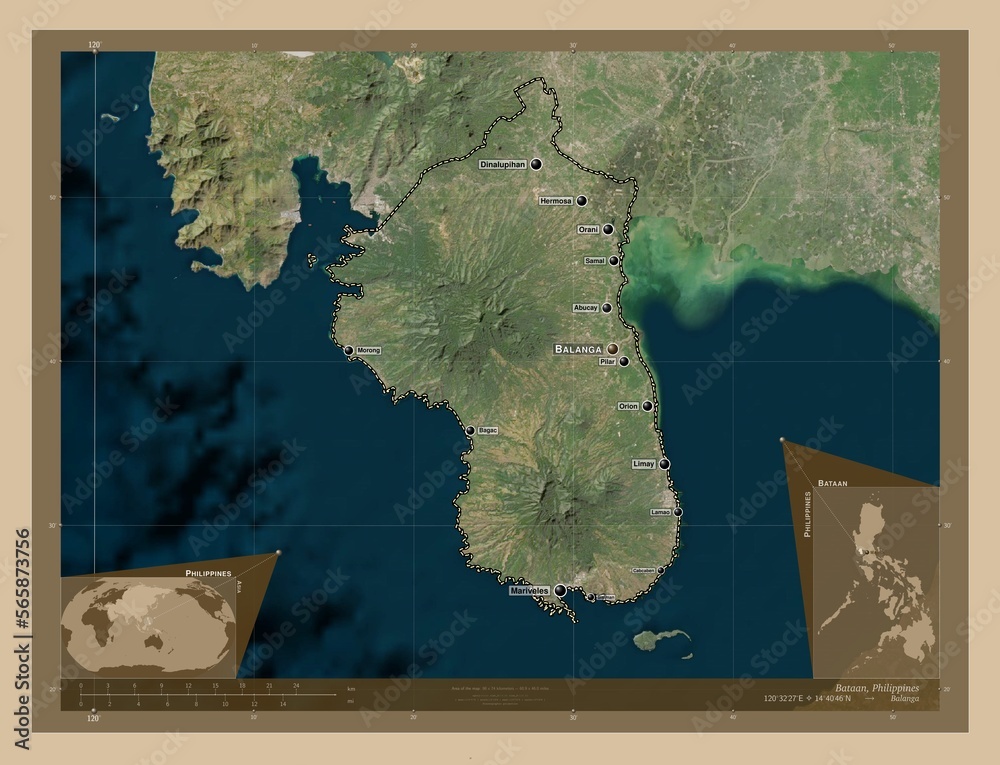This screenshot has height=765, width=1000.
Task: Click the Abucay label
Action: [585, 308]
